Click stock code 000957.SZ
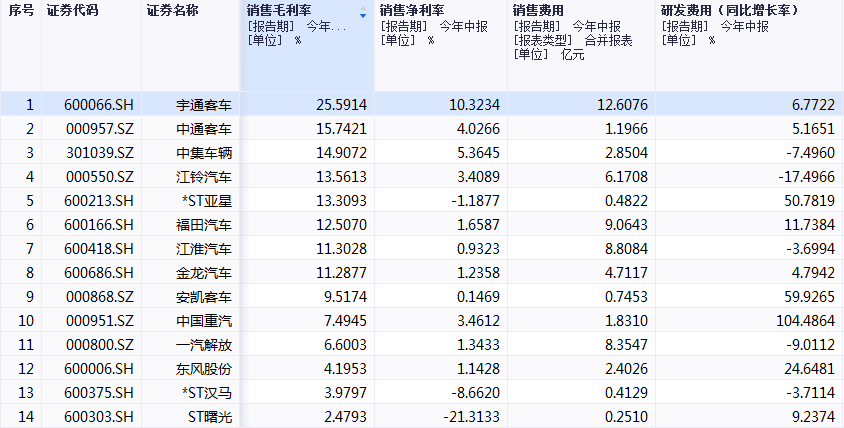Viewport: 844px width, 428px height. pos(98,128)
